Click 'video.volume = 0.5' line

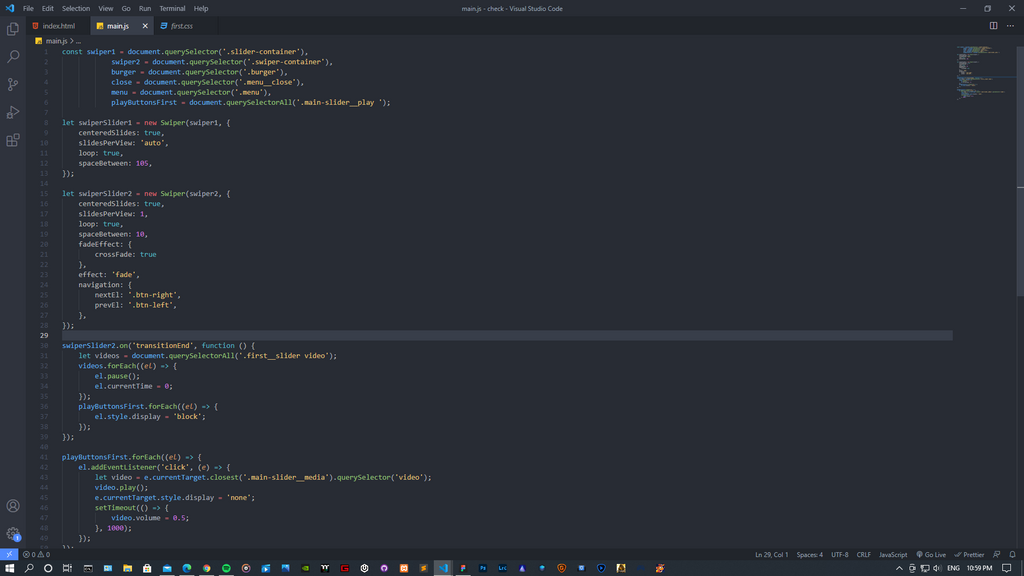pyautogui.click(x=150, y=518)
